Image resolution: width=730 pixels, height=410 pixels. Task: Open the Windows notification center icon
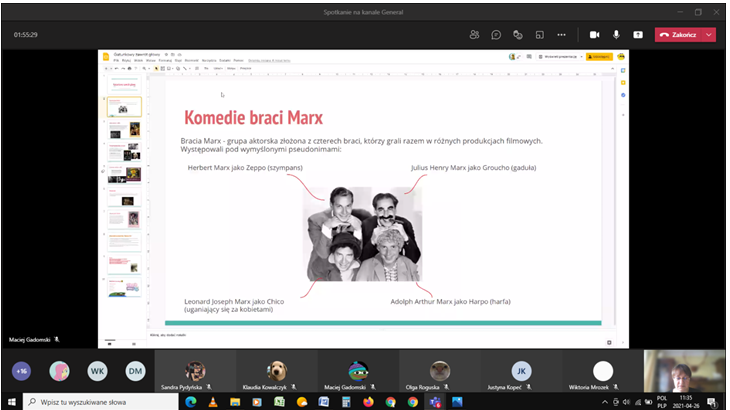tap(712, 402)
